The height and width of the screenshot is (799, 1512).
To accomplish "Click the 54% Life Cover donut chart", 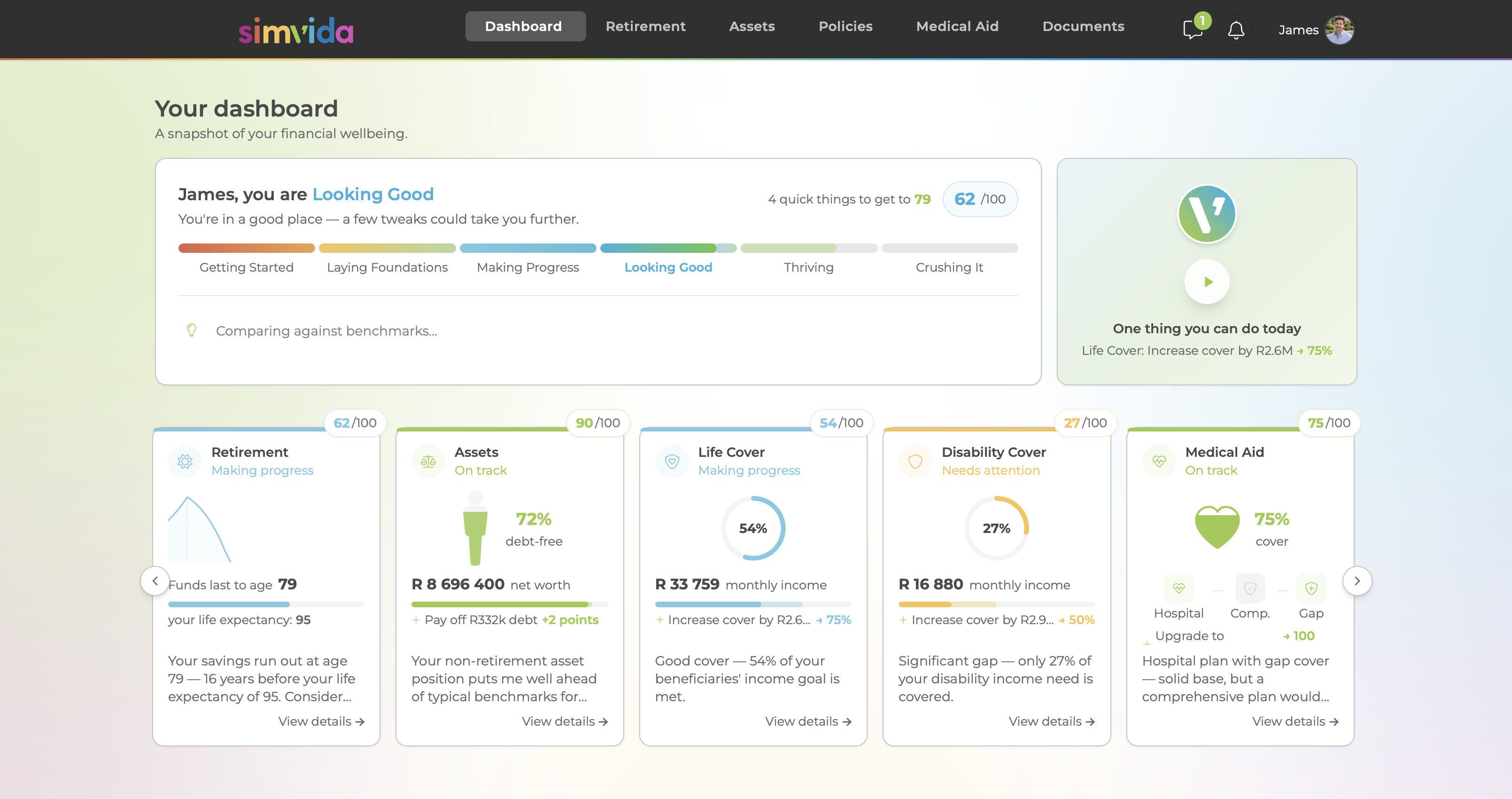I will [753, 528].
